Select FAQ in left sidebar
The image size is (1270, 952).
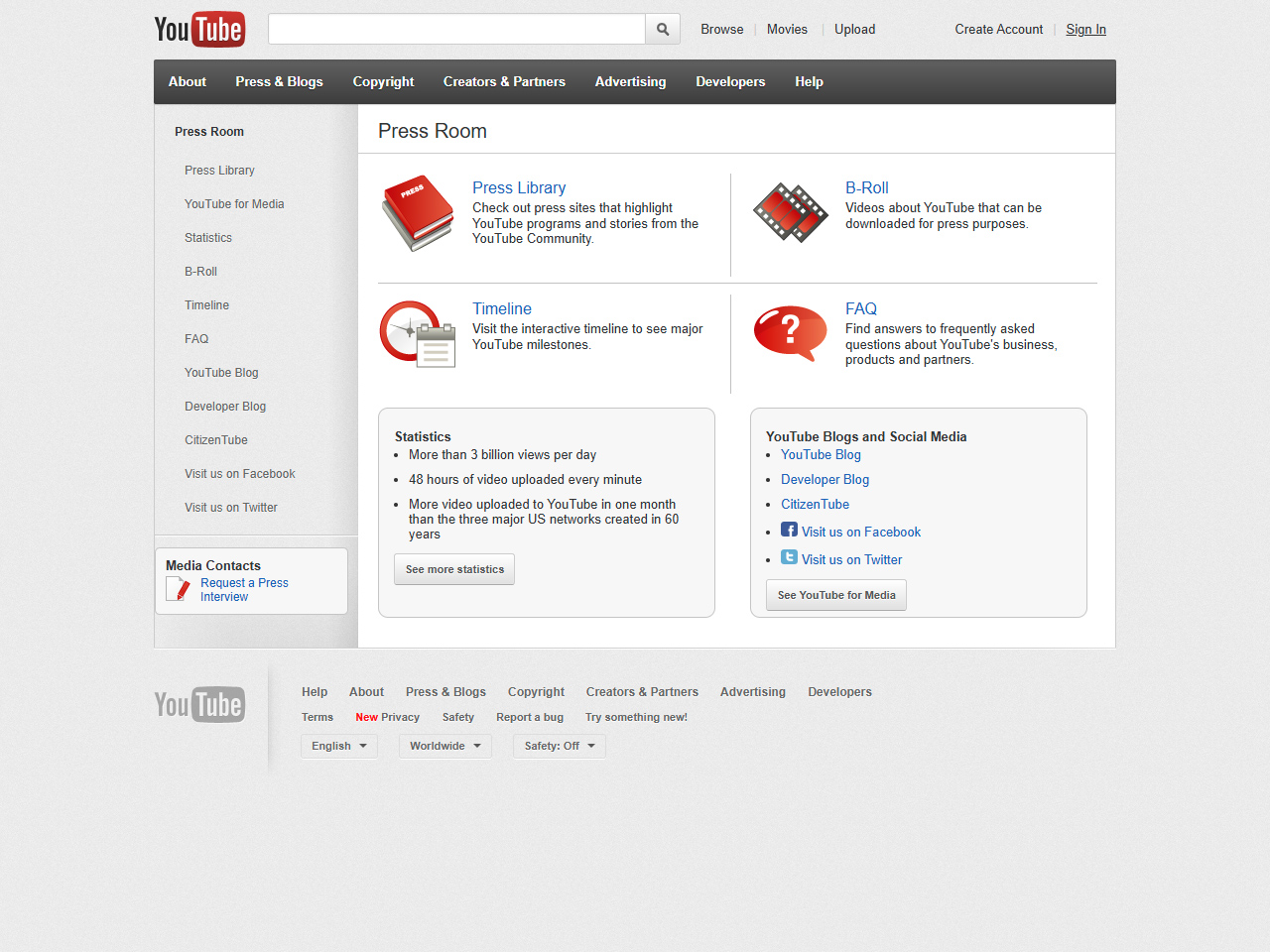196,339
